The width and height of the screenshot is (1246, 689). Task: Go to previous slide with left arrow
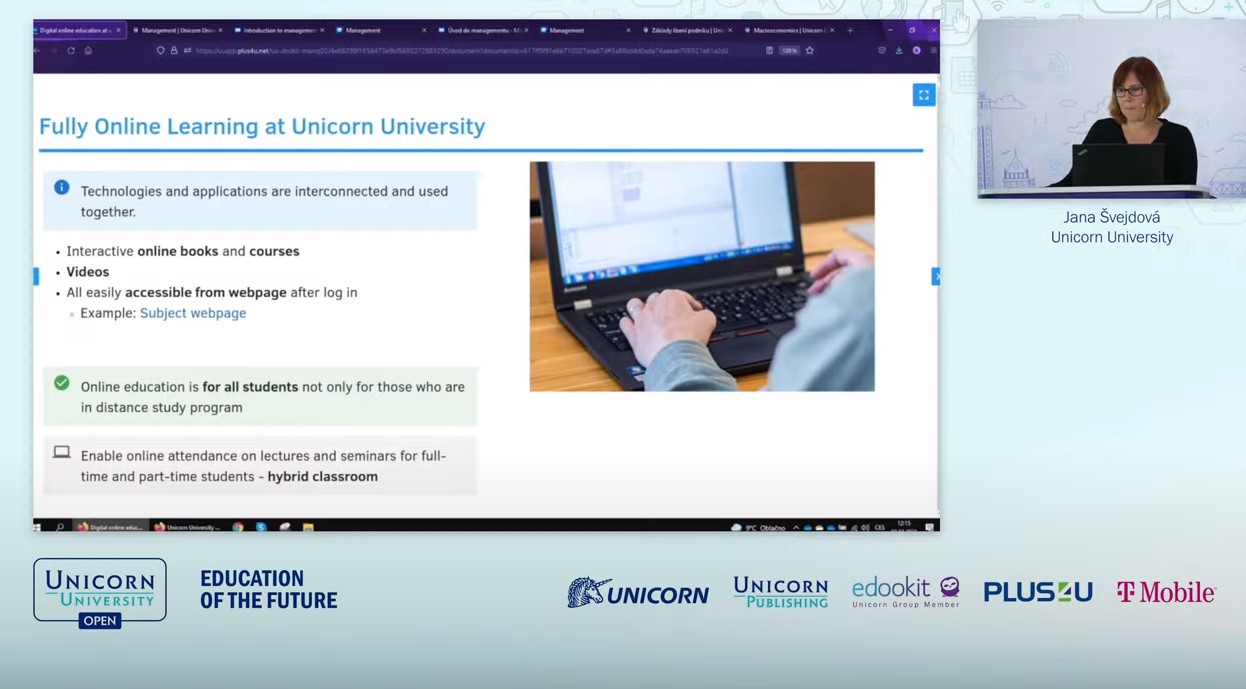coord(36,276)
